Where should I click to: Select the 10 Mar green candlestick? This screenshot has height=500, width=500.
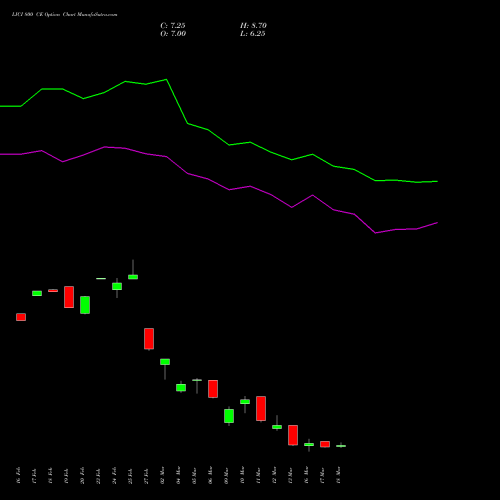[x=245, y=402]
